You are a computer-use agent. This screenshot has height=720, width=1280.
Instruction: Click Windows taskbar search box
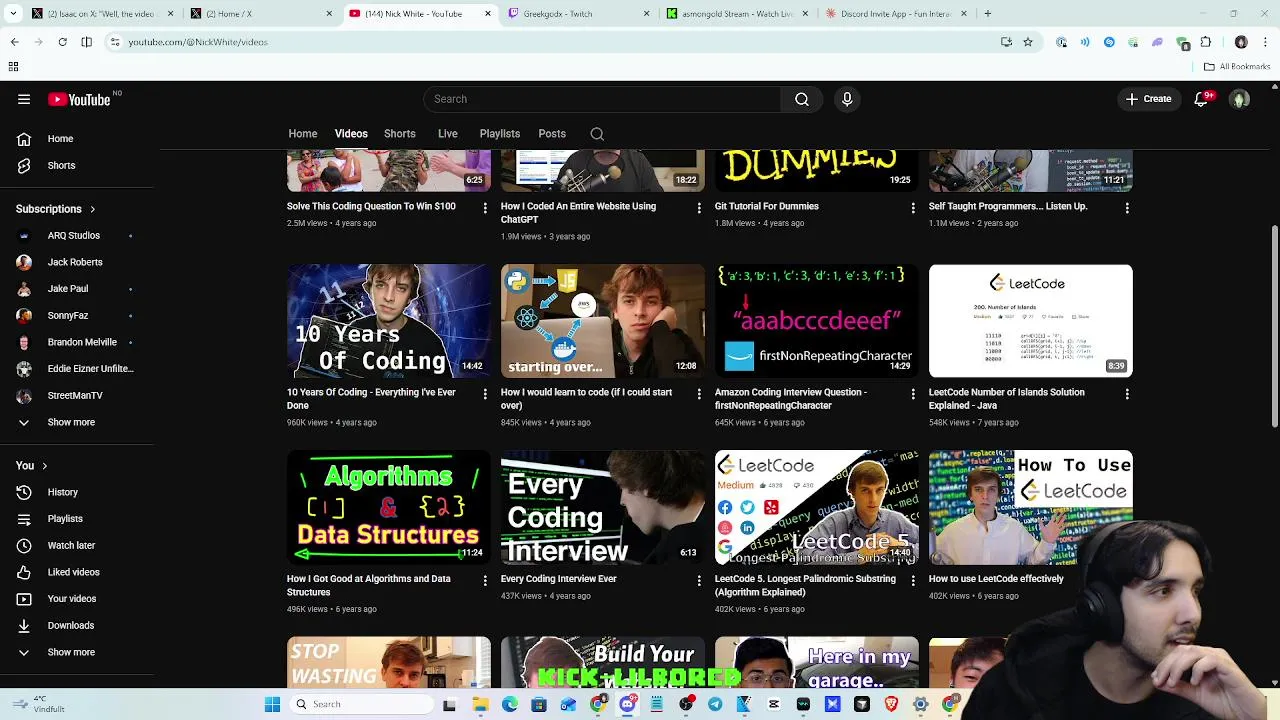[x=363, y=704]
